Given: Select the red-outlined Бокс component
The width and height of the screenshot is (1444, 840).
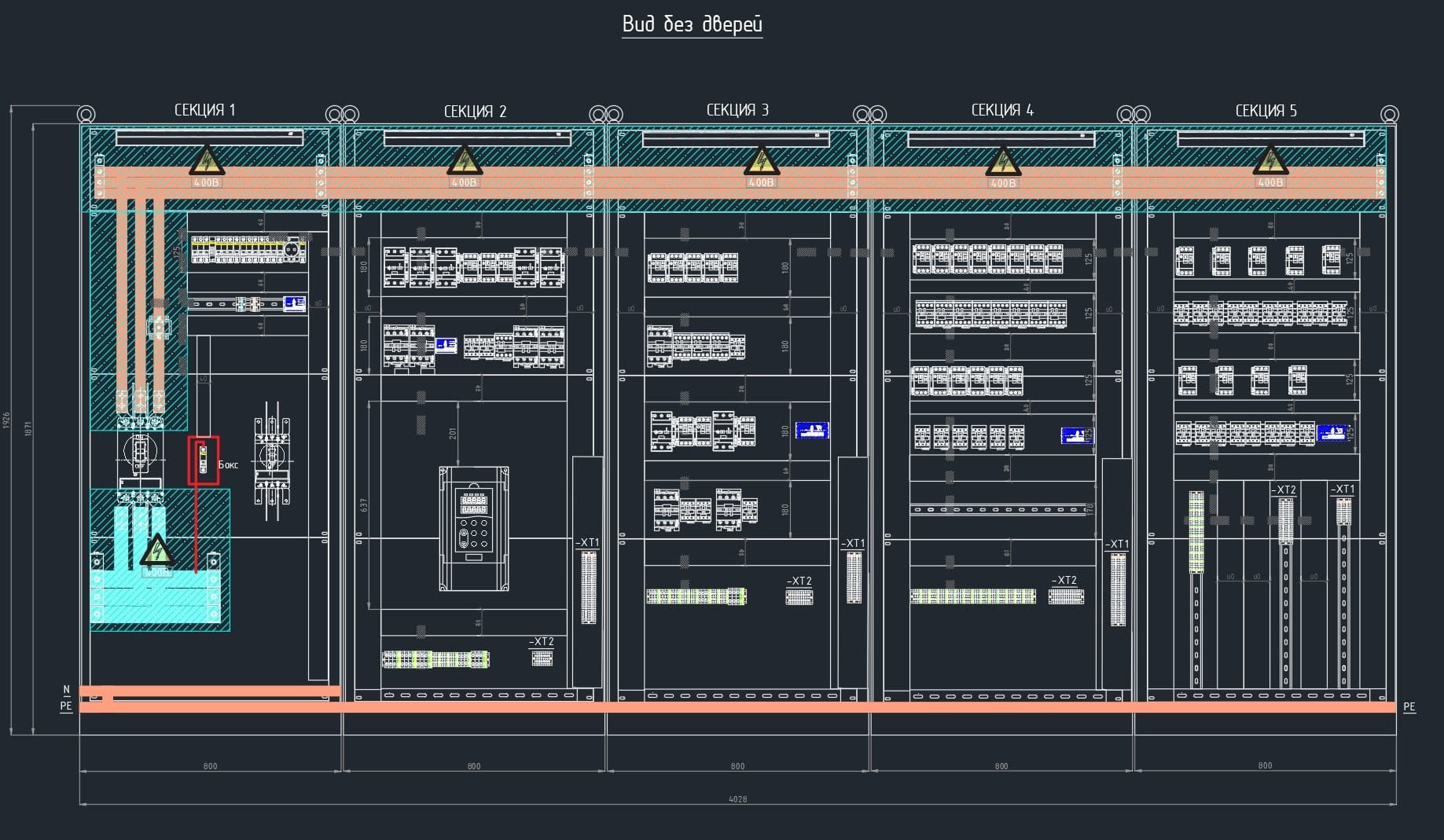Looking at the screenshot, I should click(203, 460).
